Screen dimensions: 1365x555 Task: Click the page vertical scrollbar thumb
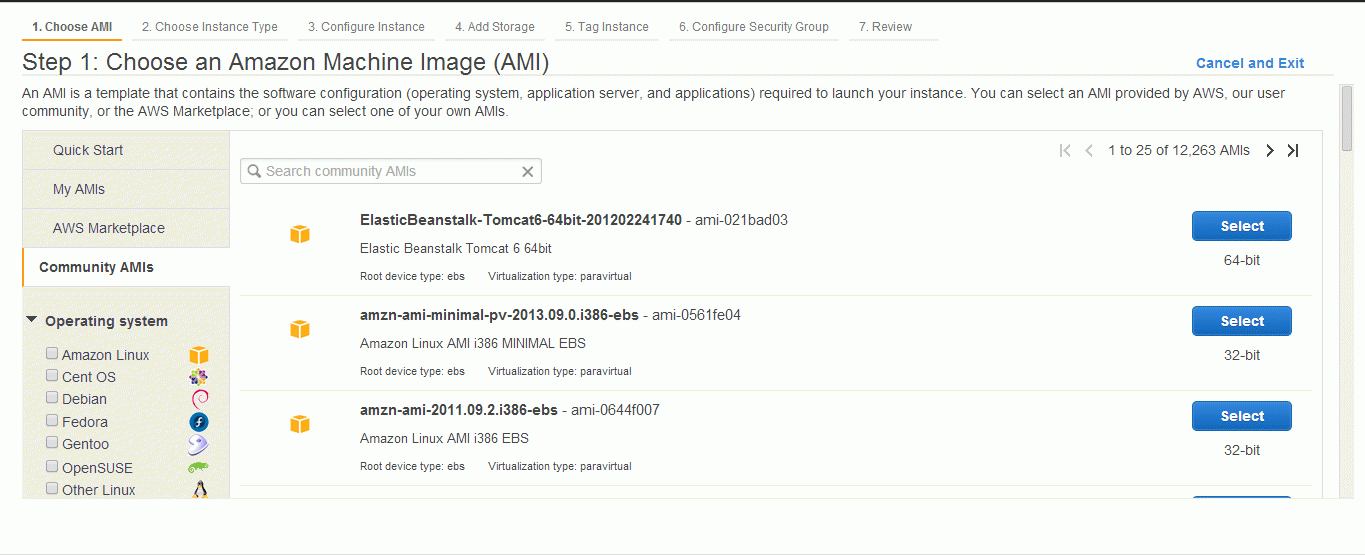(x=1347, y=118)
